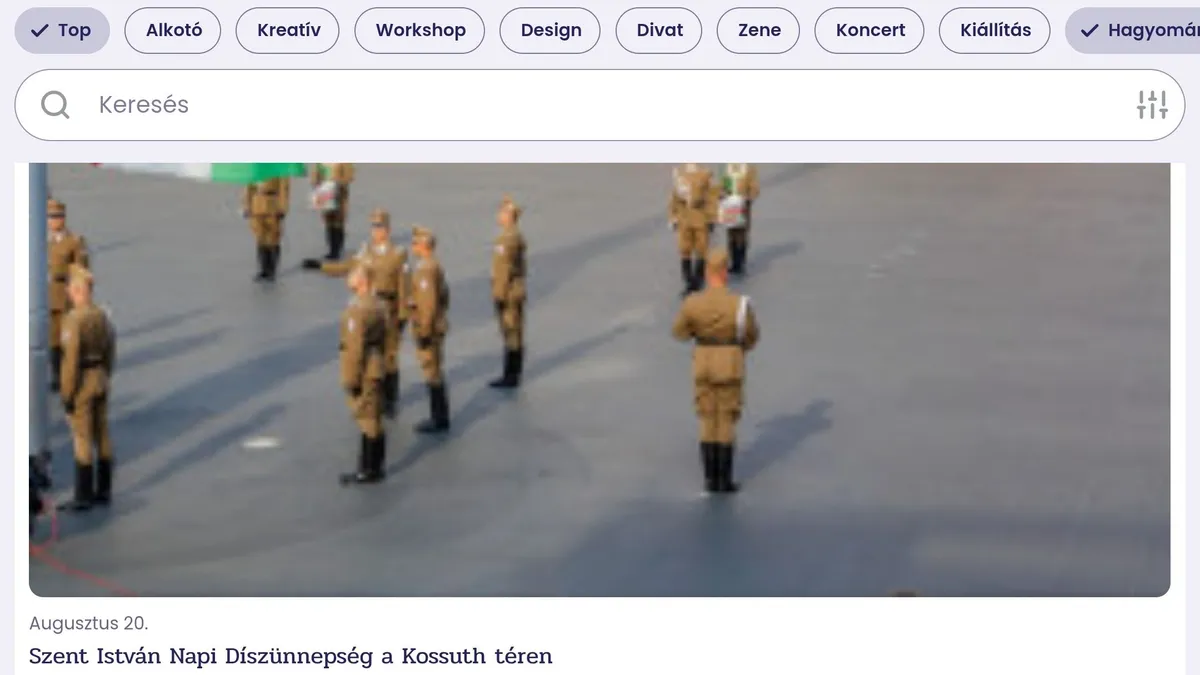Click the checkmark on the Top chip
1200x675 pixels.
(x=40, y=30)
